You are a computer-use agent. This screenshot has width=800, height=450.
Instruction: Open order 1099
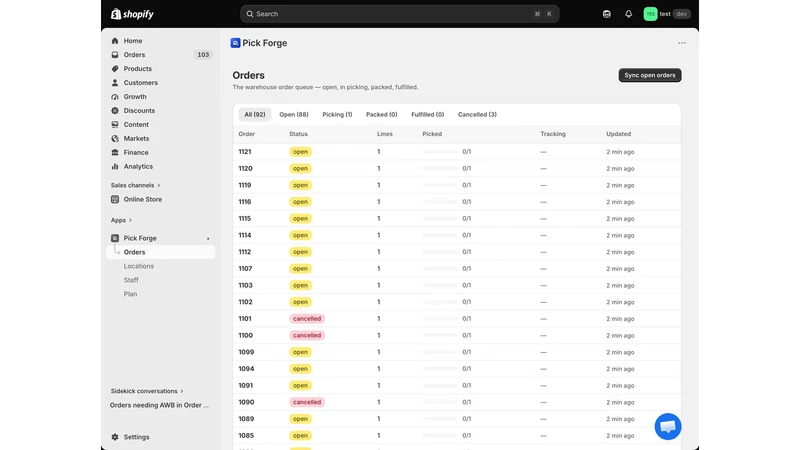pyautogui.click(x=457, y=352)
